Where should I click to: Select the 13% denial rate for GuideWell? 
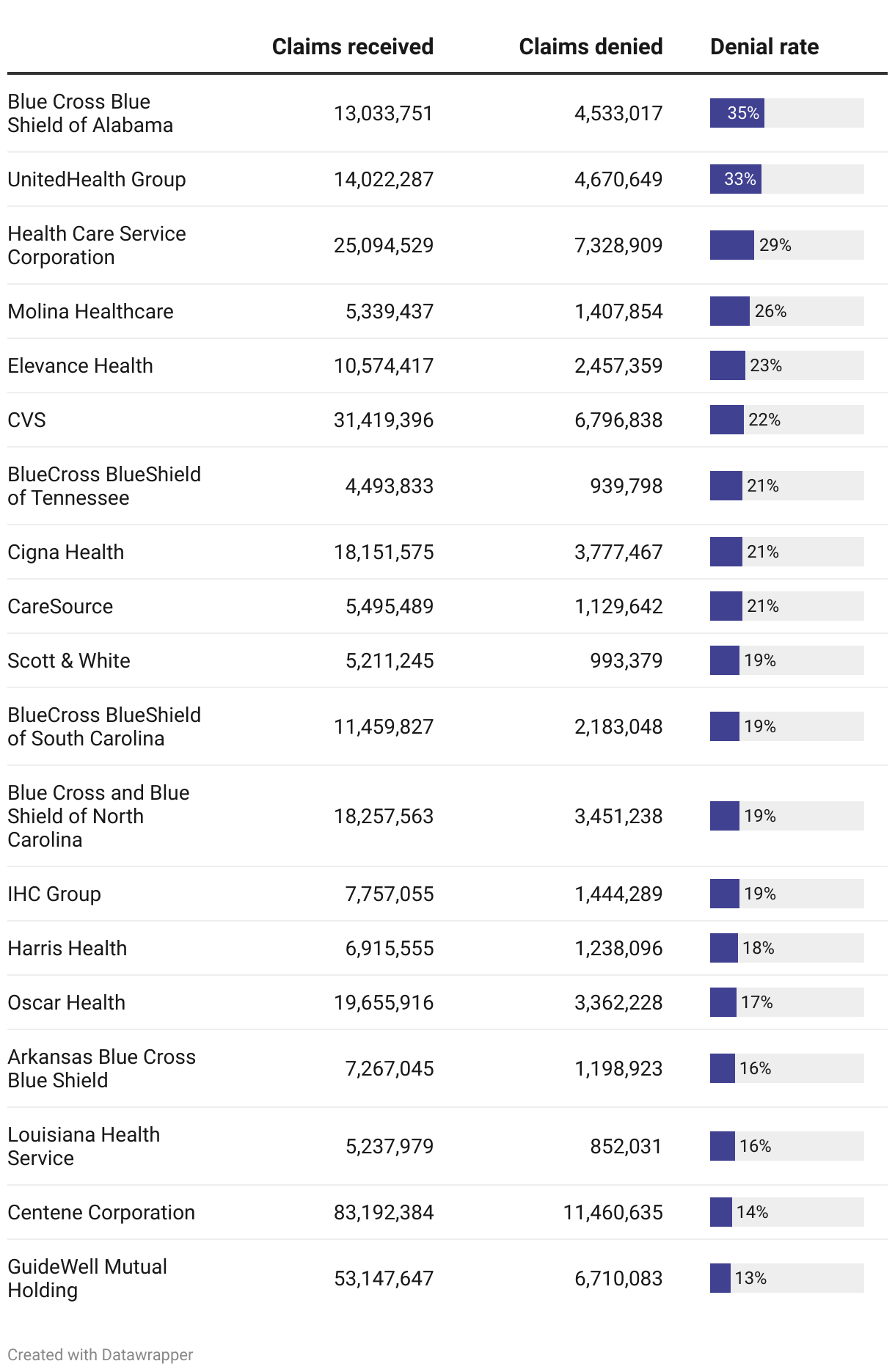click(x=752, y=1278)
